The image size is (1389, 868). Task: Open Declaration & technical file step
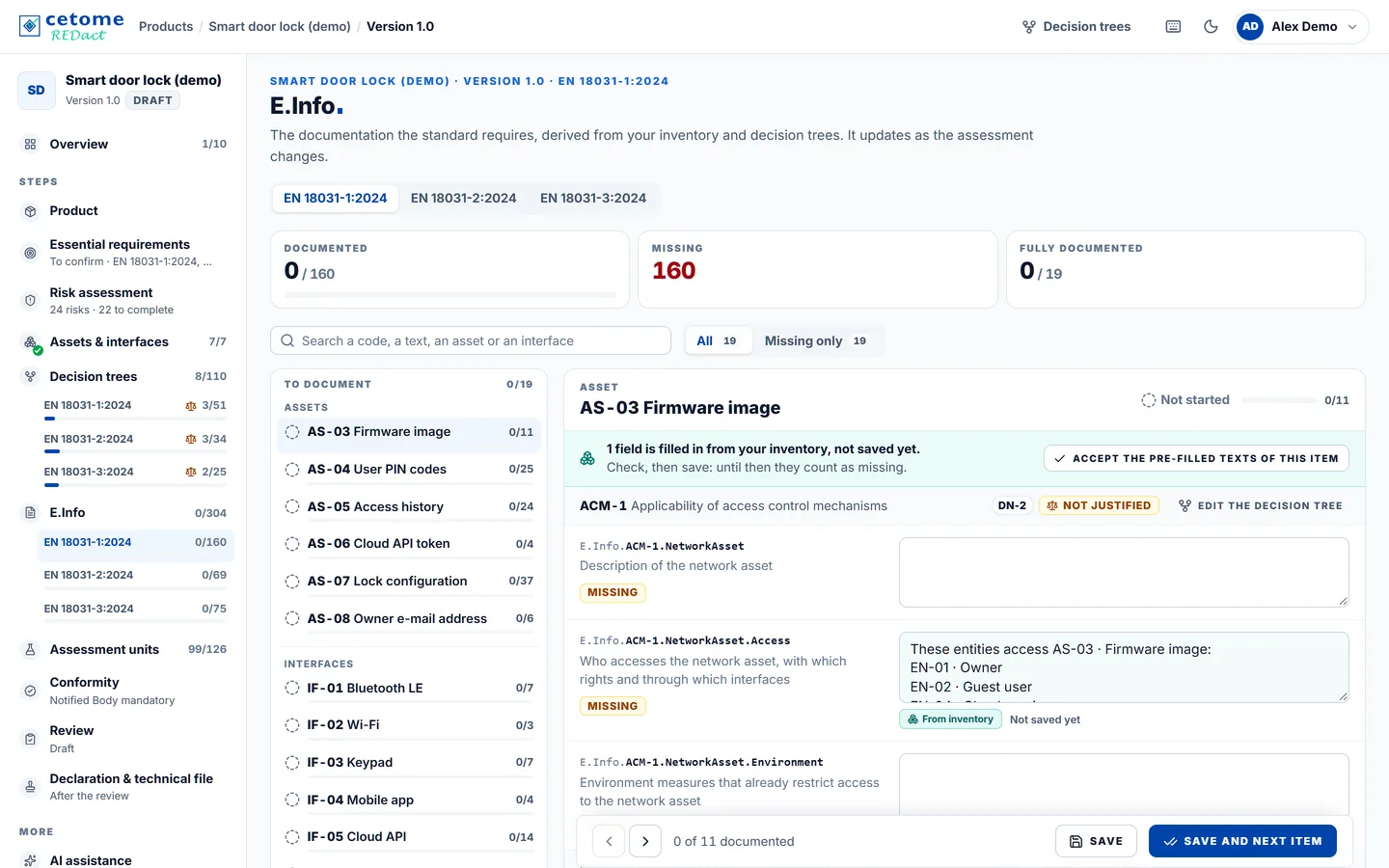pos(123,787)
